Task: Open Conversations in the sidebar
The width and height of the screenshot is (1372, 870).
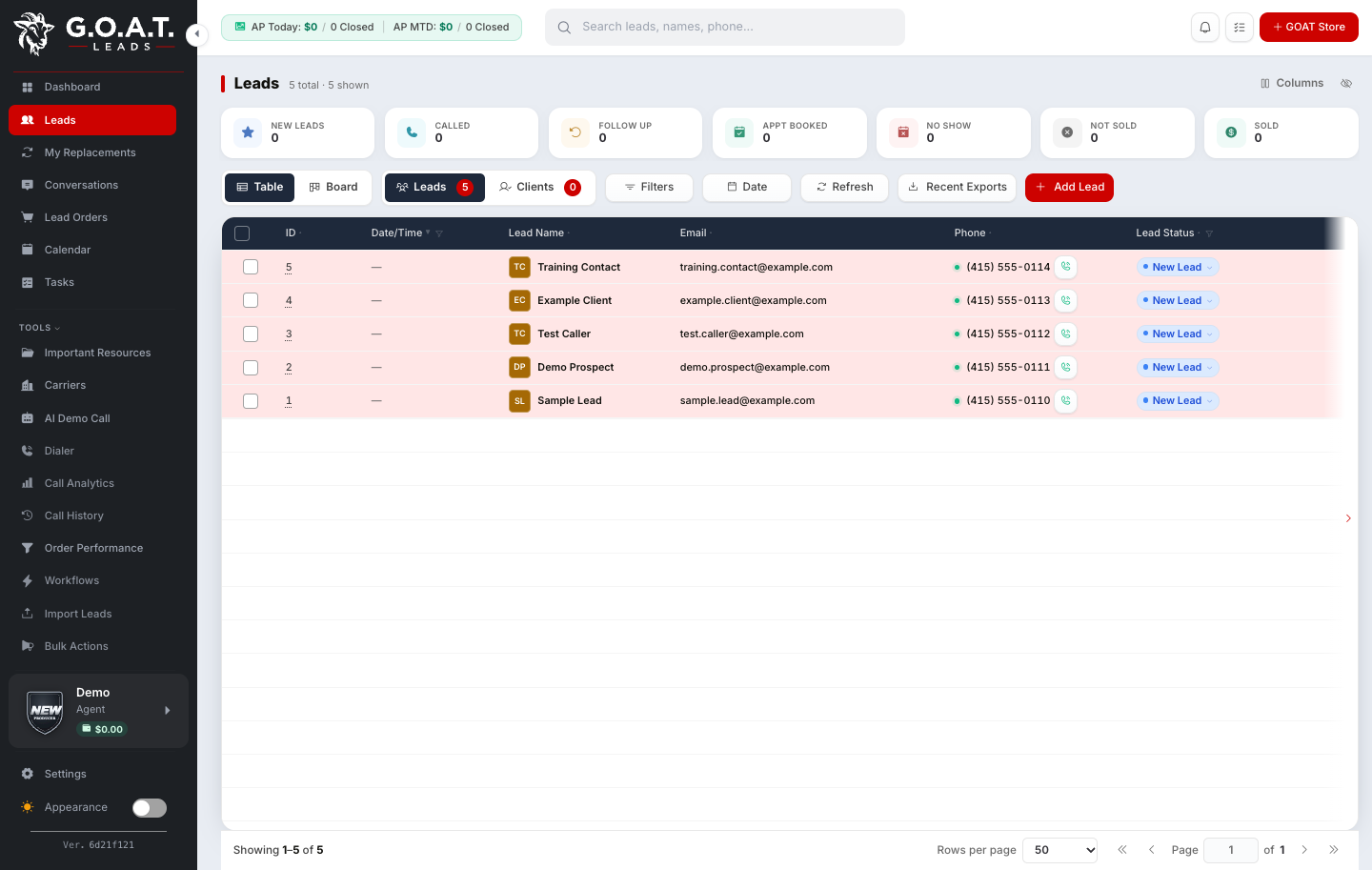Action: [92, 185]
